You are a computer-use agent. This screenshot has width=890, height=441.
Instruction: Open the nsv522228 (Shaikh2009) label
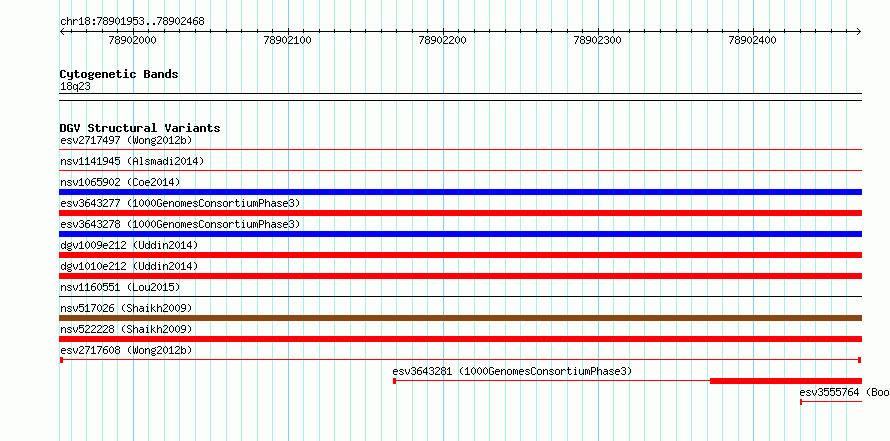point(126,329)
